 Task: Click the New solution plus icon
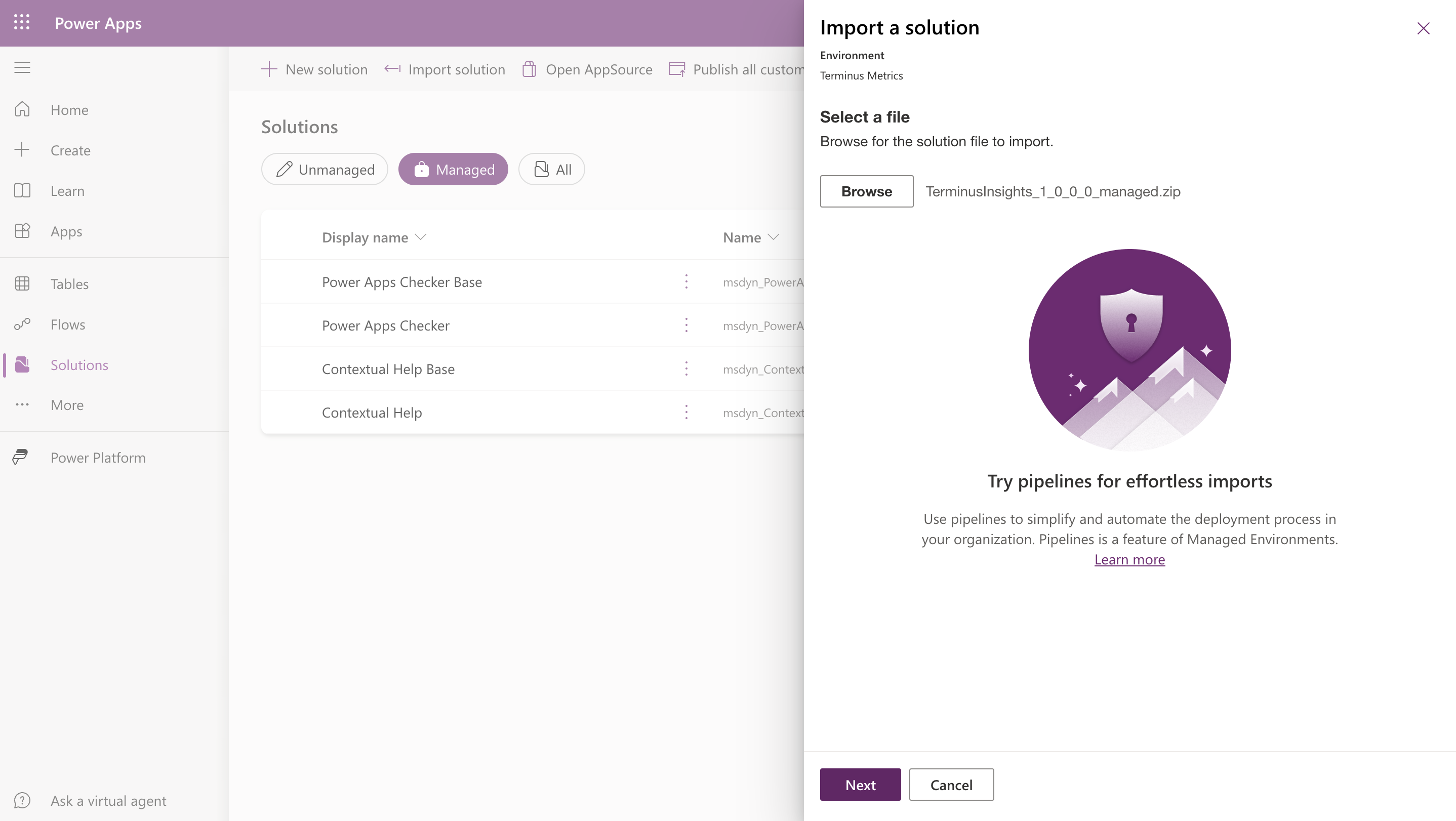coord(269,69)
